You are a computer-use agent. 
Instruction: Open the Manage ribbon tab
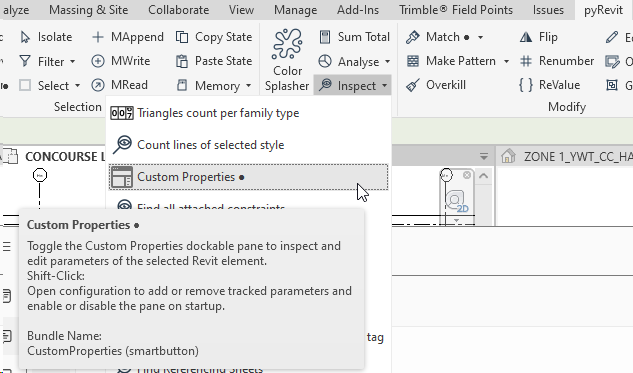(x=296, y=10)
